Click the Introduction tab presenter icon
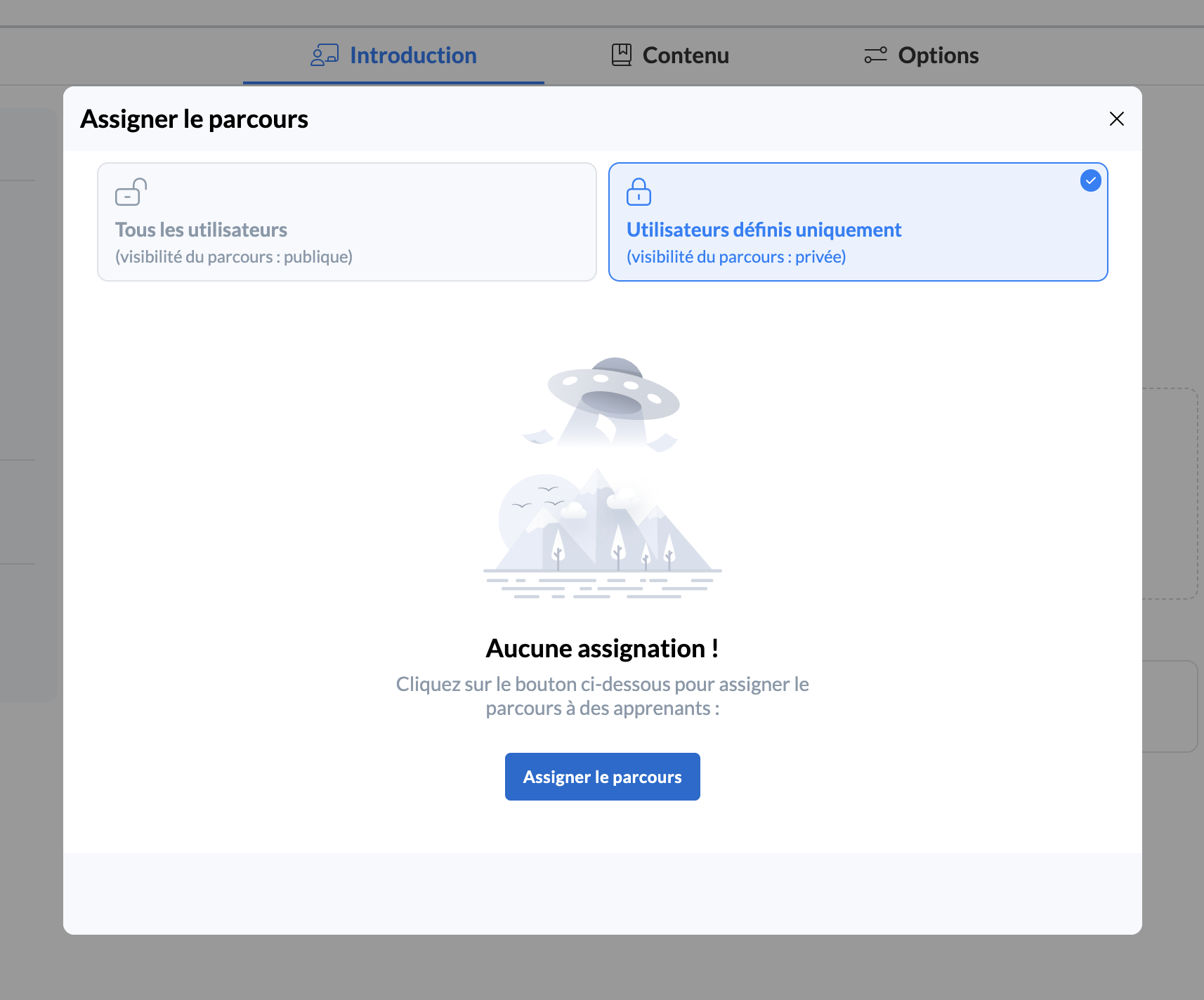 [x=325, y=55]
